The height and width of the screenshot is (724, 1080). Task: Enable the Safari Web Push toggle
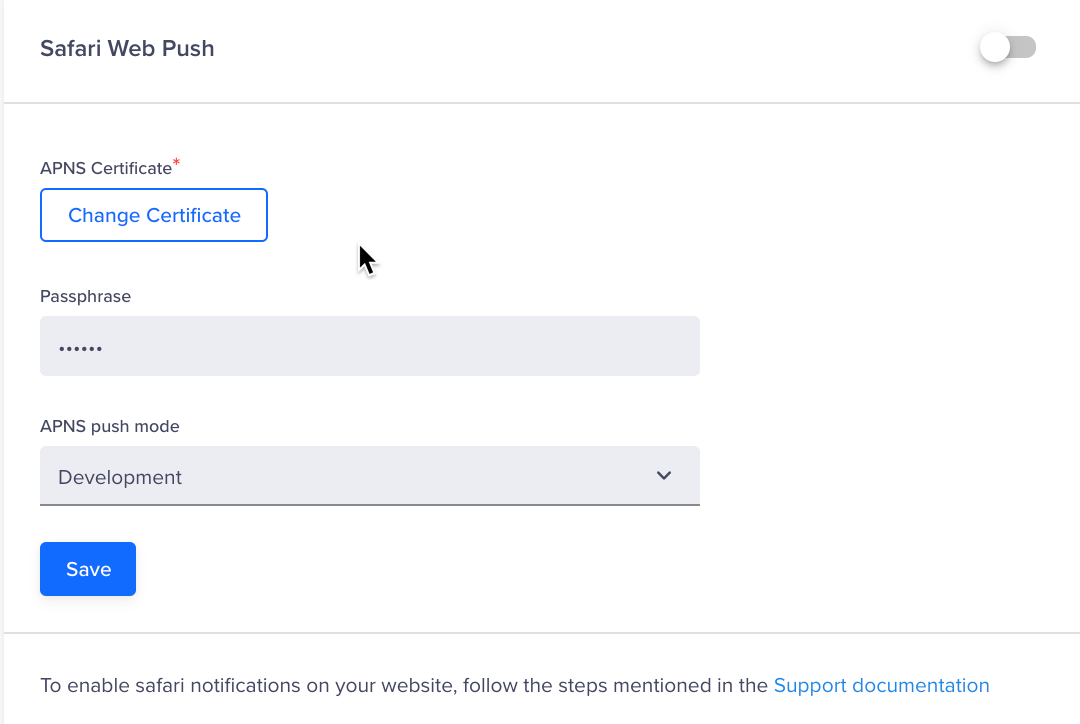click(1008, 47)
